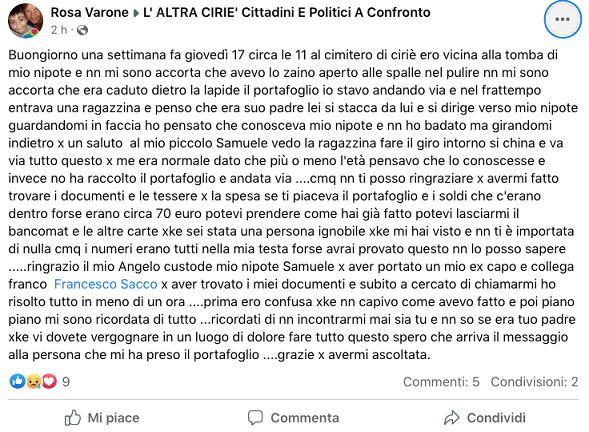Click the speech bubble icon beside Commenta

(x=255, y=418)
